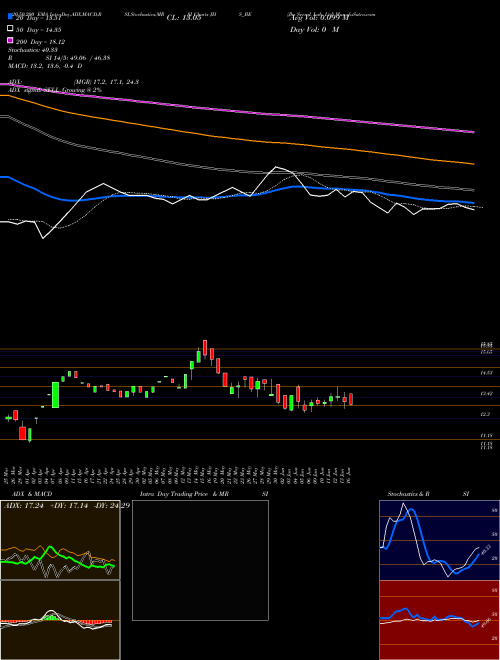Open the MACD histogram panel
This screenshot has height=660, width=500.
[60, 620]
